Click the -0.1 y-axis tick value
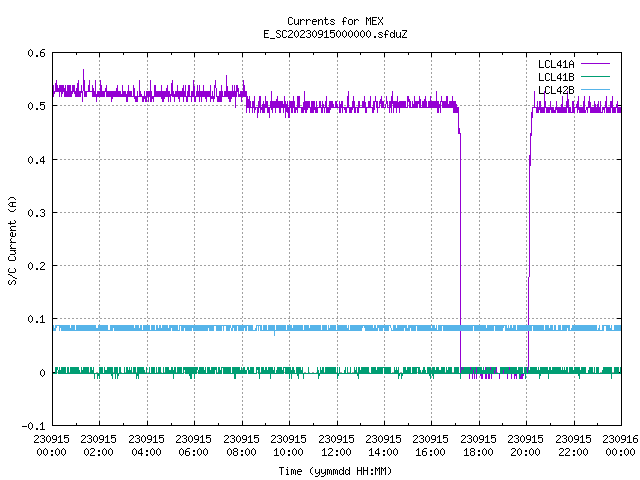 (33, 426)
